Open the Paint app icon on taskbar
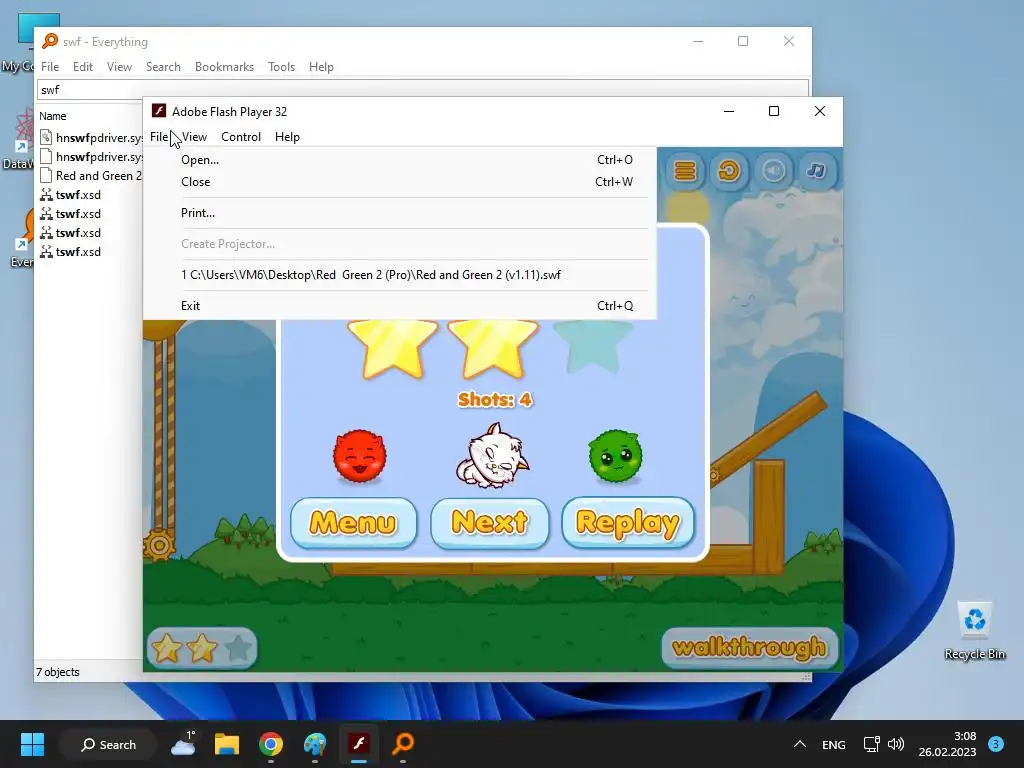This screenshot has height=768, width=1024. click(315, 744)
